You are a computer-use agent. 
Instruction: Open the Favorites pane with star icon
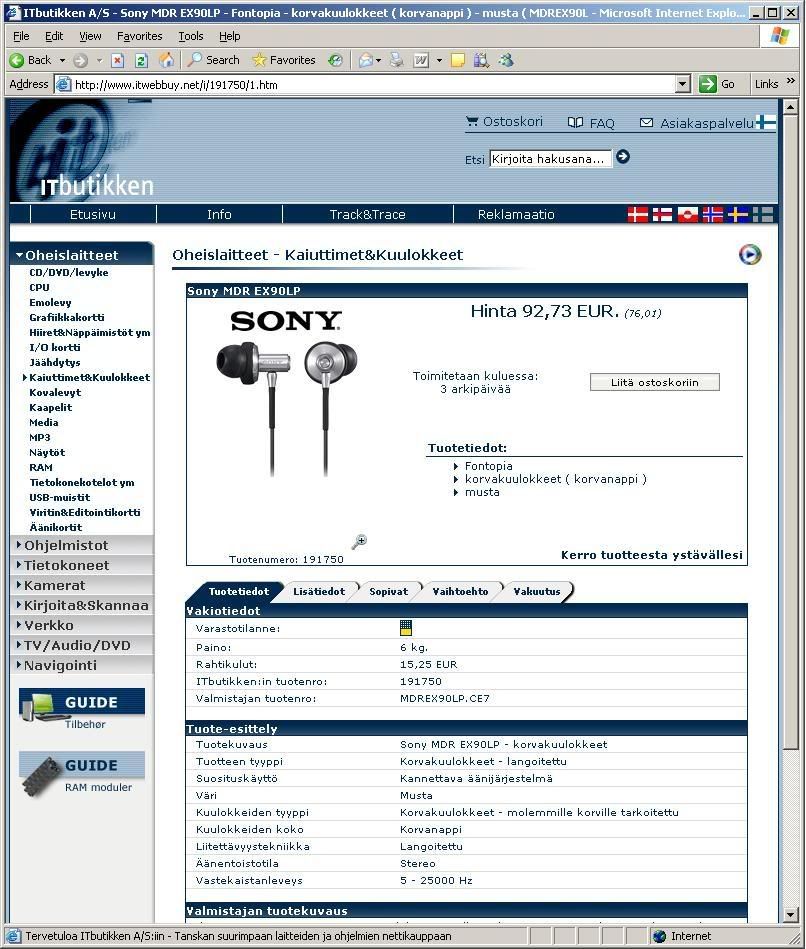click(x=284, y=60)
